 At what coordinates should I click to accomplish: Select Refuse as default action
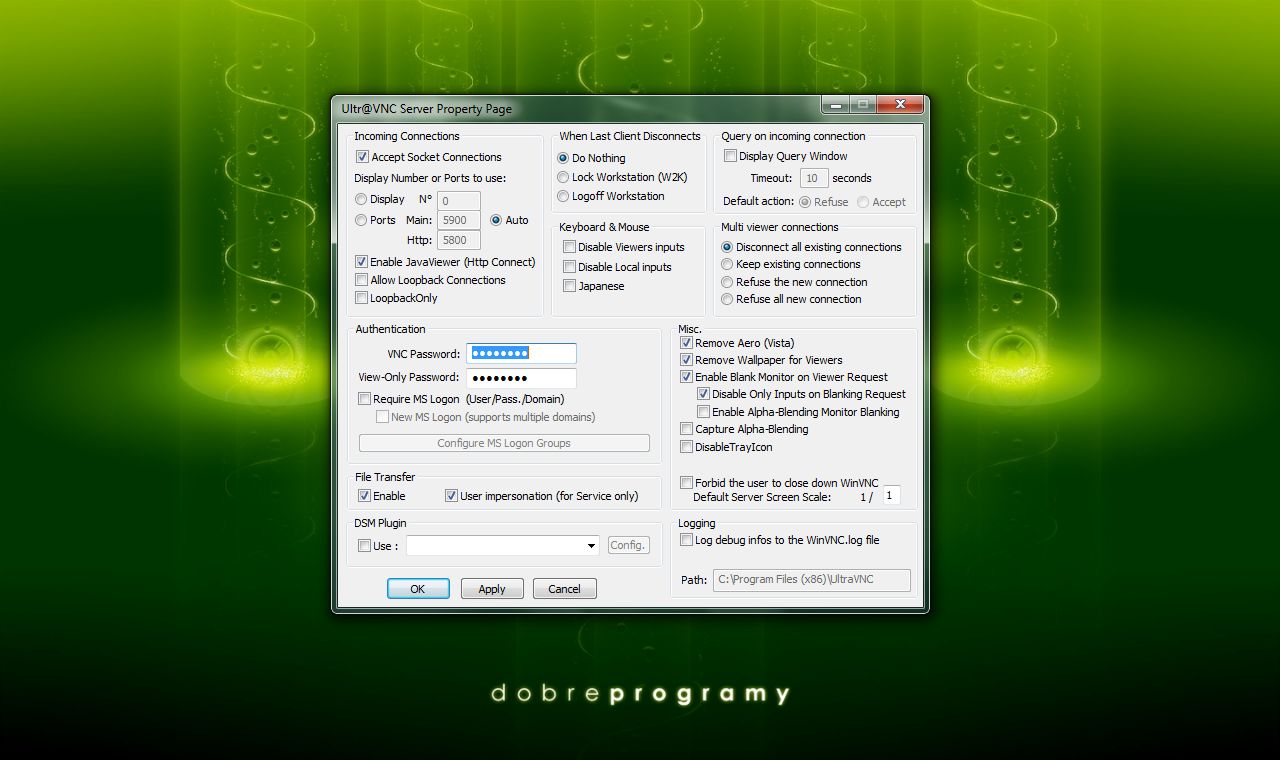(805, 202)
